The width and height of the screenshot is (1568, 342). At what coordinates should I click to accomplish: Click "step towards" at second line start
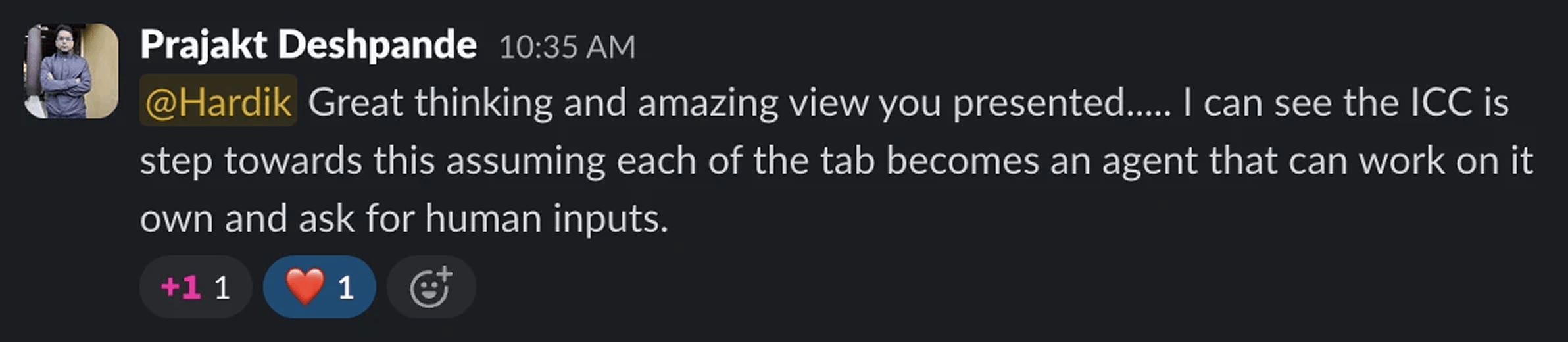[x=251, y=162]
